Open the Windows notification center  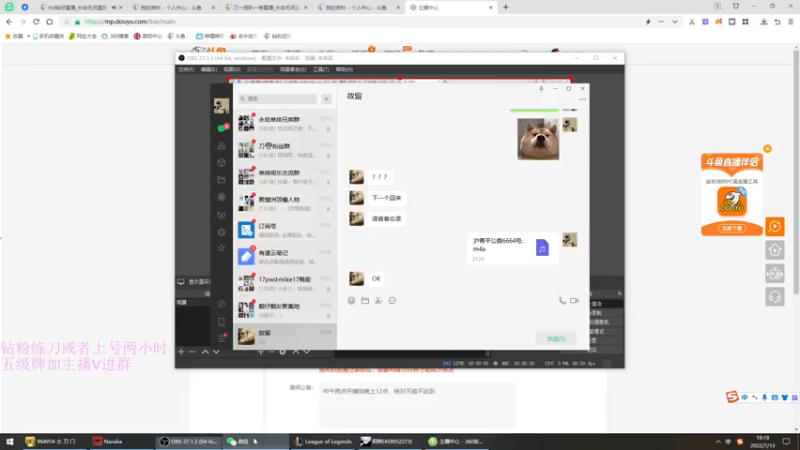pos(787,442)
